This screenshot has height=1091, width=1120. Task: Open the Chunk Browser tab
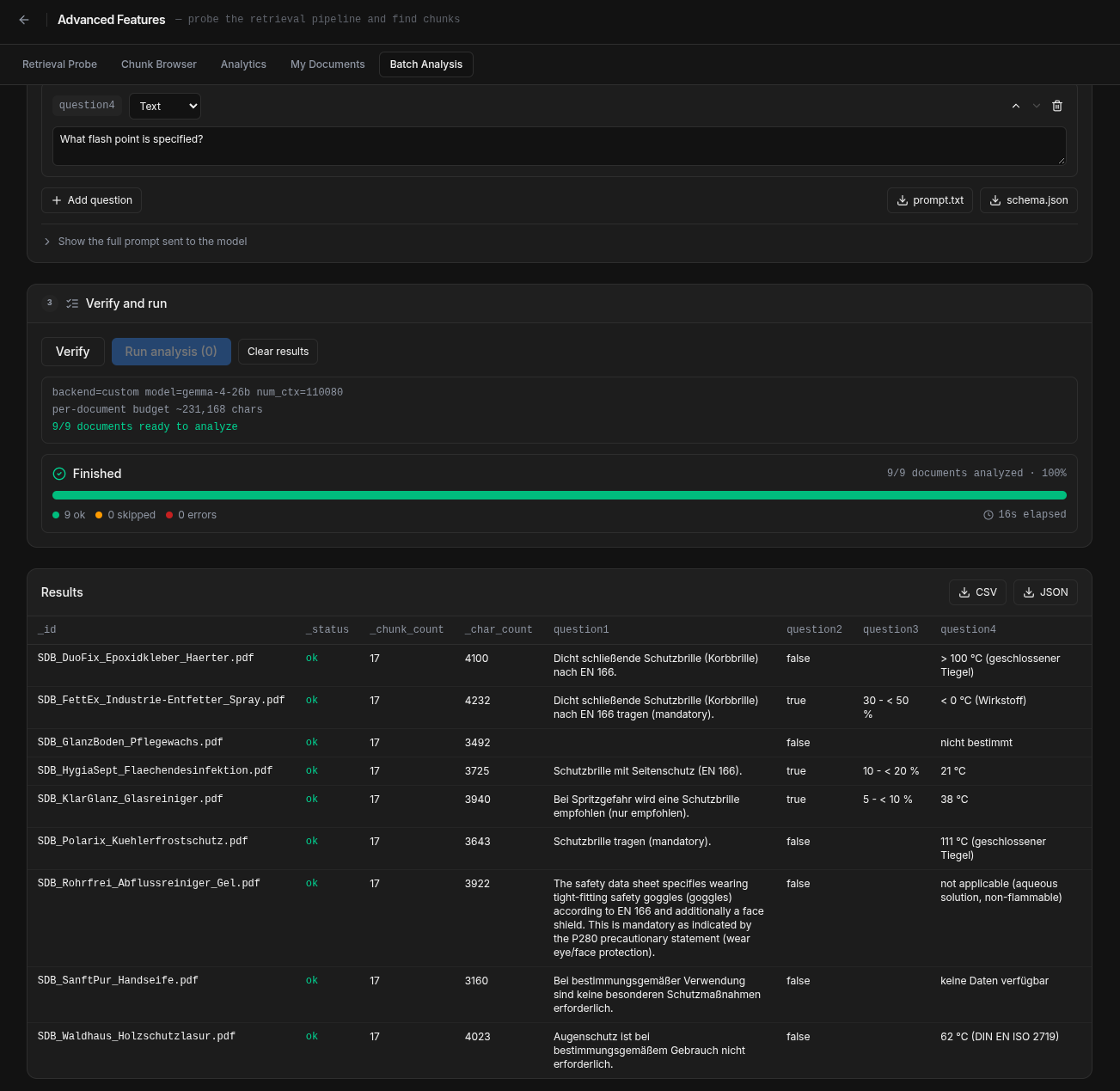point(159,64)
